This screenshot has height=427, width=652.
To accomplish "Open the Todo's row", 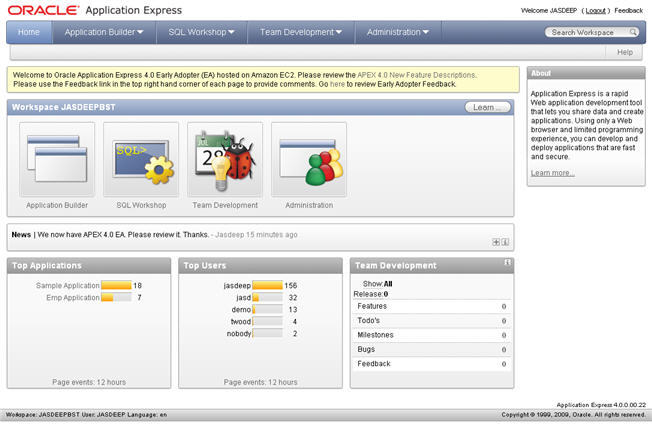I will 431,321.
